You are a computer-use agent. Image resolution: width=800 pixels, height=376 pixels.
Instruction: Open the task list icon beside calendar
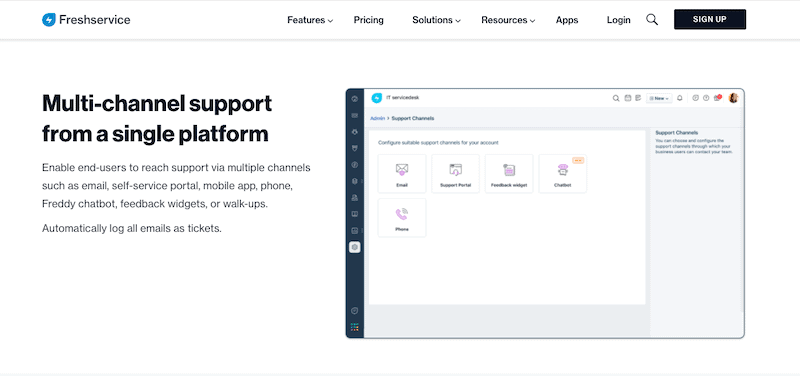638,98
